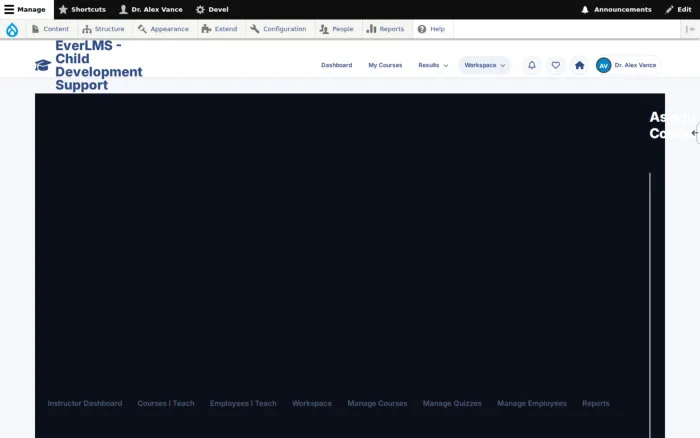Open the Reports admin menu
The height and width of the screenshot is (438, 700).
click(x=385, y=29)
